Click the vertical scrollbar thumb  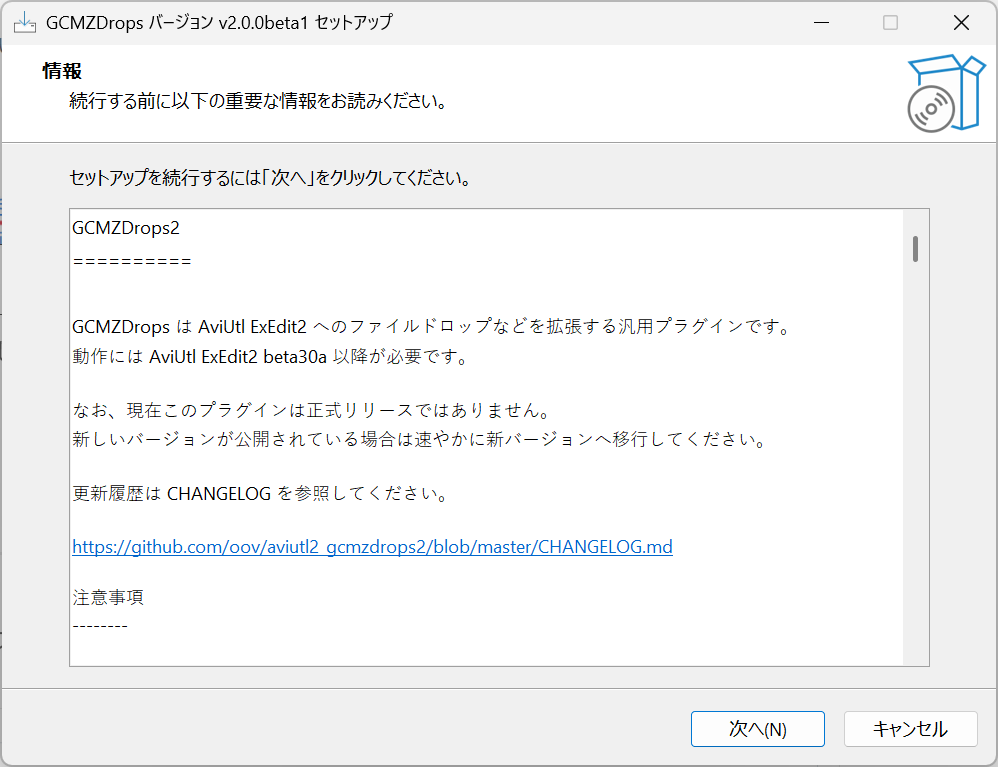(915, 248)
